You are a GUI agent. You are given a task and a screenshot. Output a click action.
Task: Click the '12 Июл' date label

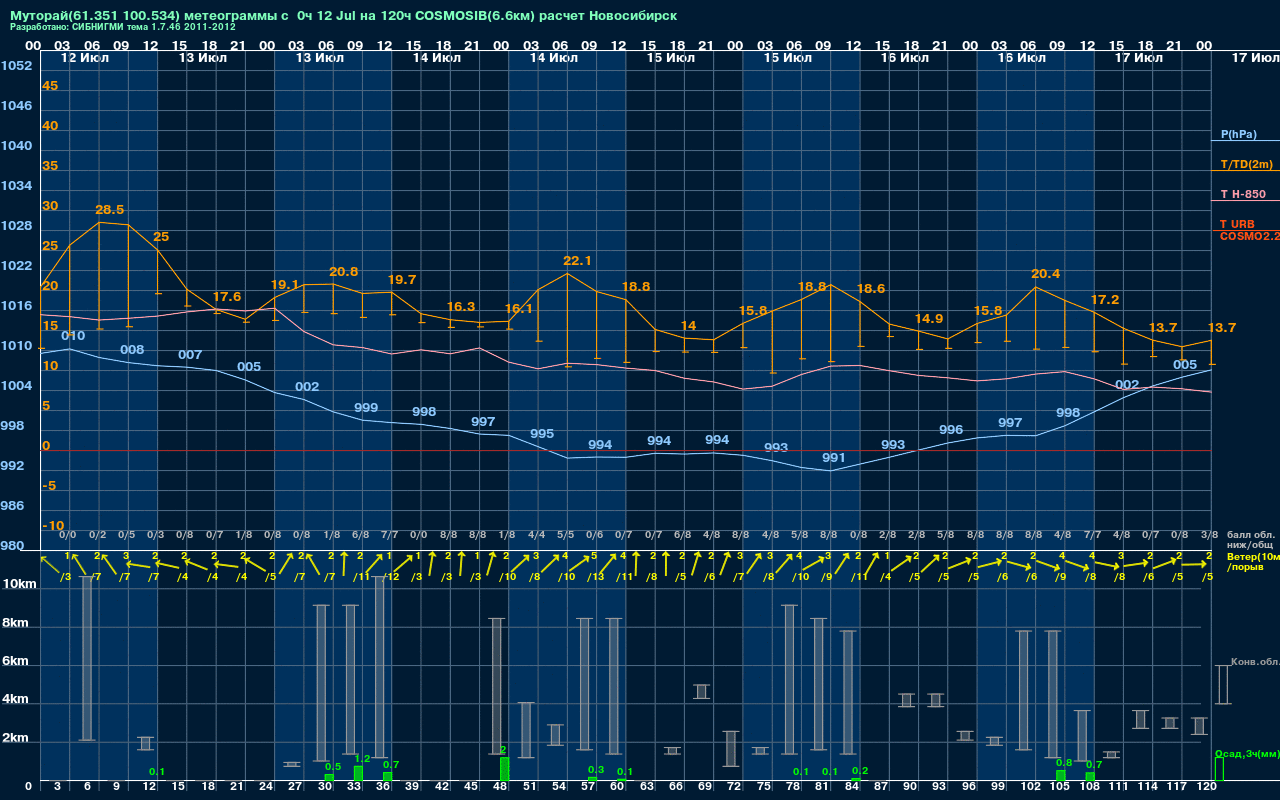click(x=83, y=58)
